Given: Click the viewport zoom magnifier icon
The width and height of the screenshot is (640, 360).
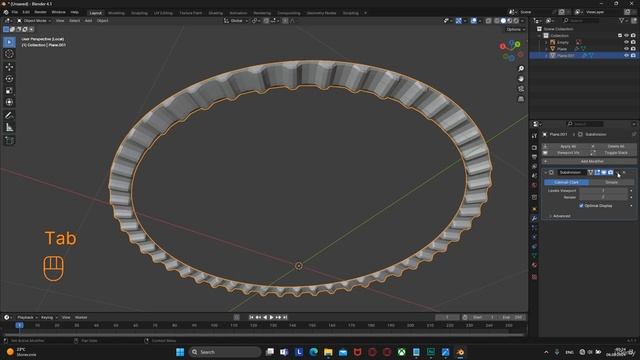Looking at the screenshot, I should coord(521,69).
